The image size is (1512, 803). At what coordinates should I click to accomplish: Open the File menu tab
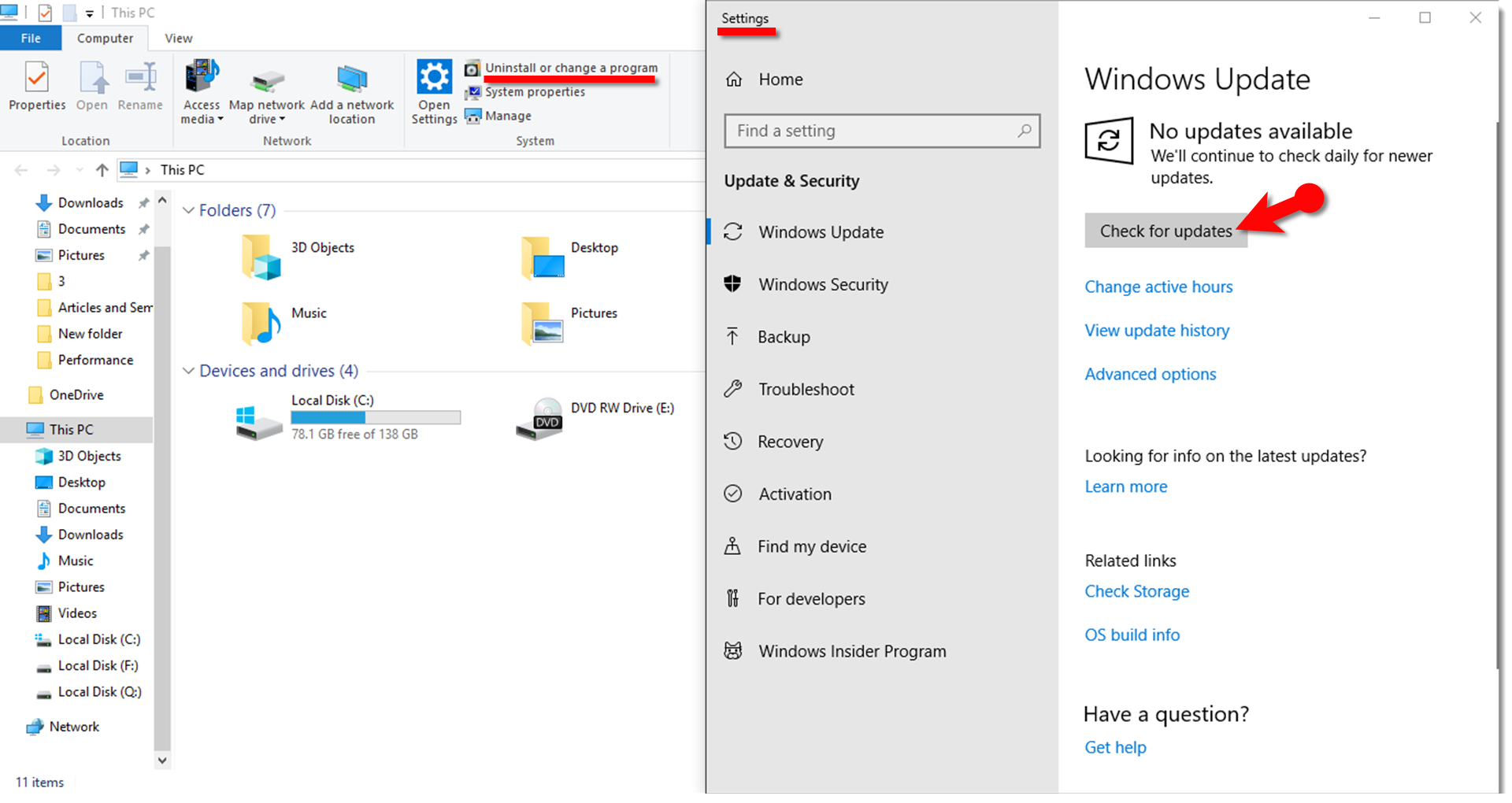tap(31, 38)
